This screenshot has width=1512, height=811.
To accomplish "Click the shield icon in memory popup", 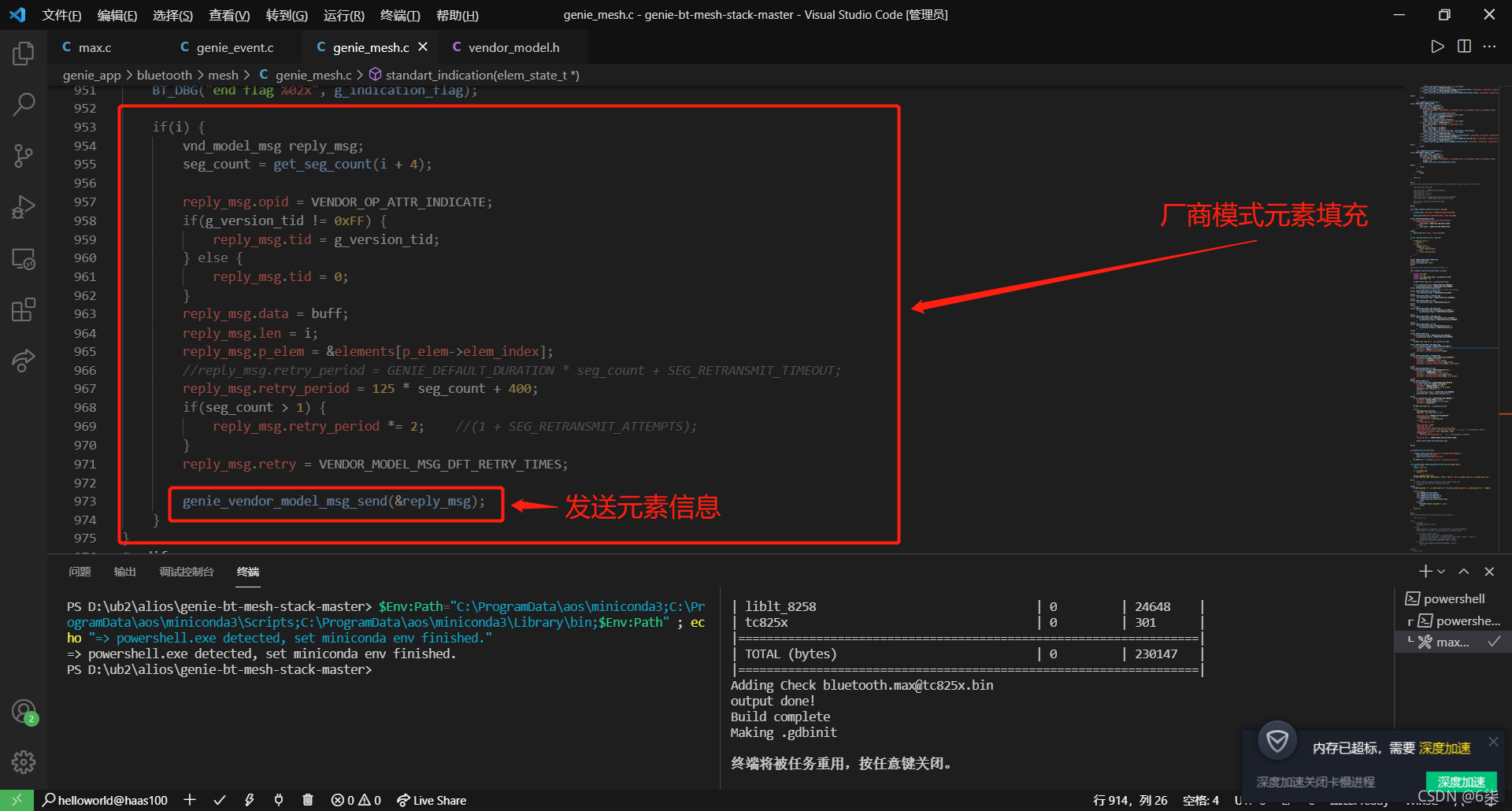I will pos(1277,741).
